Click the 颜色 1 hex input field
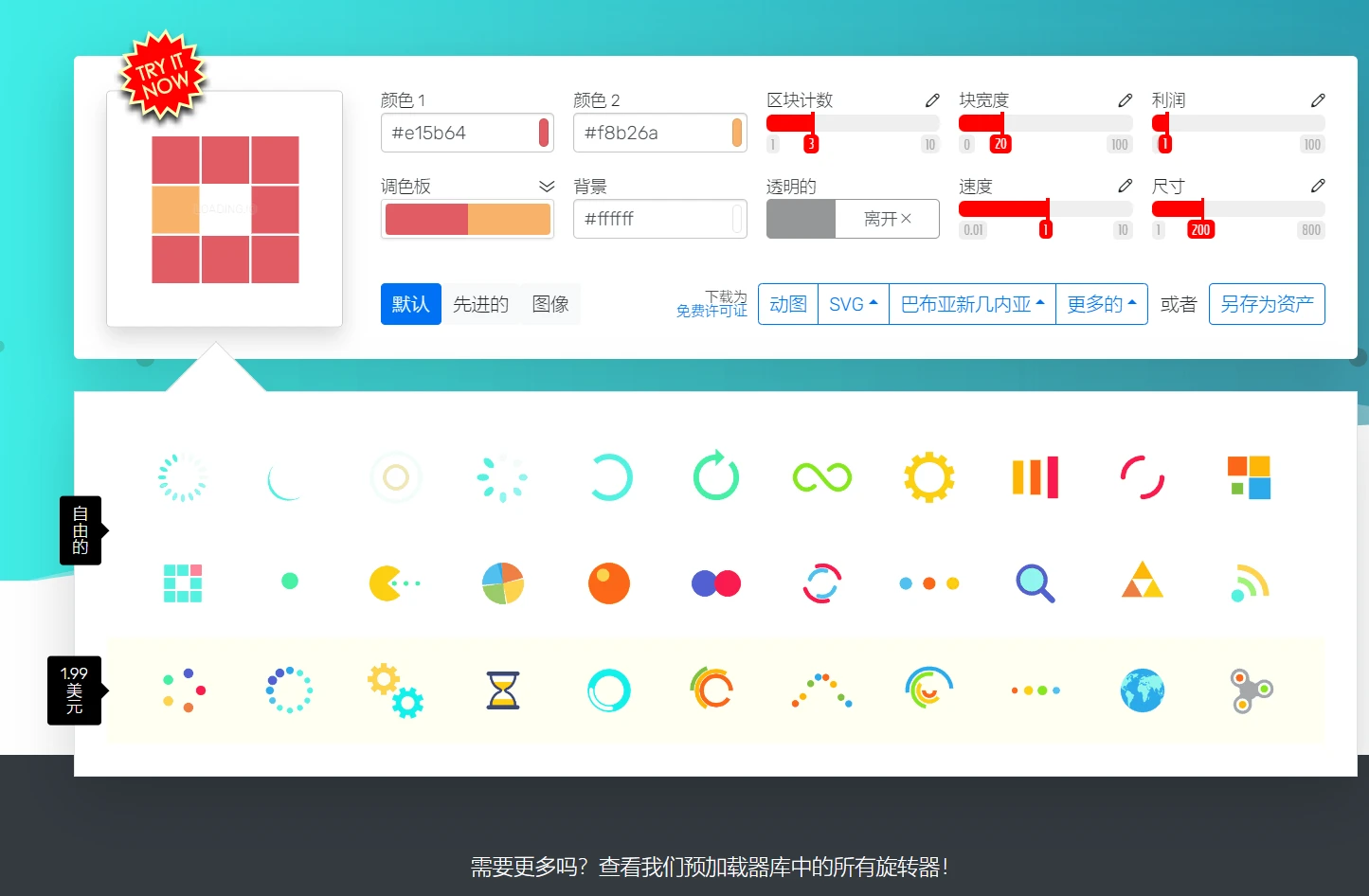This screenshot has width=1369, height=896. [x=459, y=133]
